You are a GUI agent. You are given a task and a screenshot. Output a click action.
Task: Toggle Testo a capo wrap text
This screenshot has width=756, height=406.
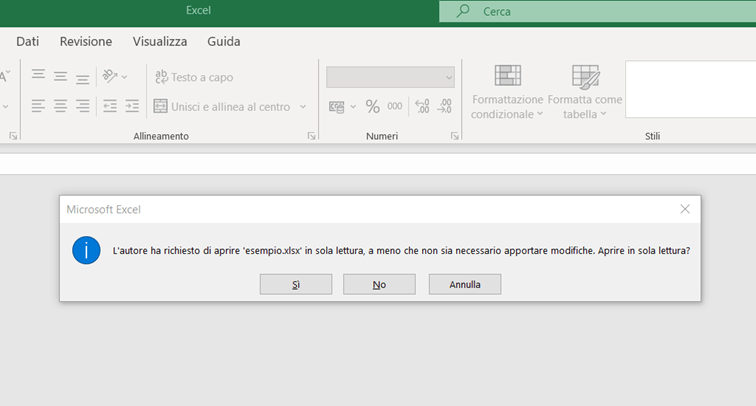click(x=194, y=77)
